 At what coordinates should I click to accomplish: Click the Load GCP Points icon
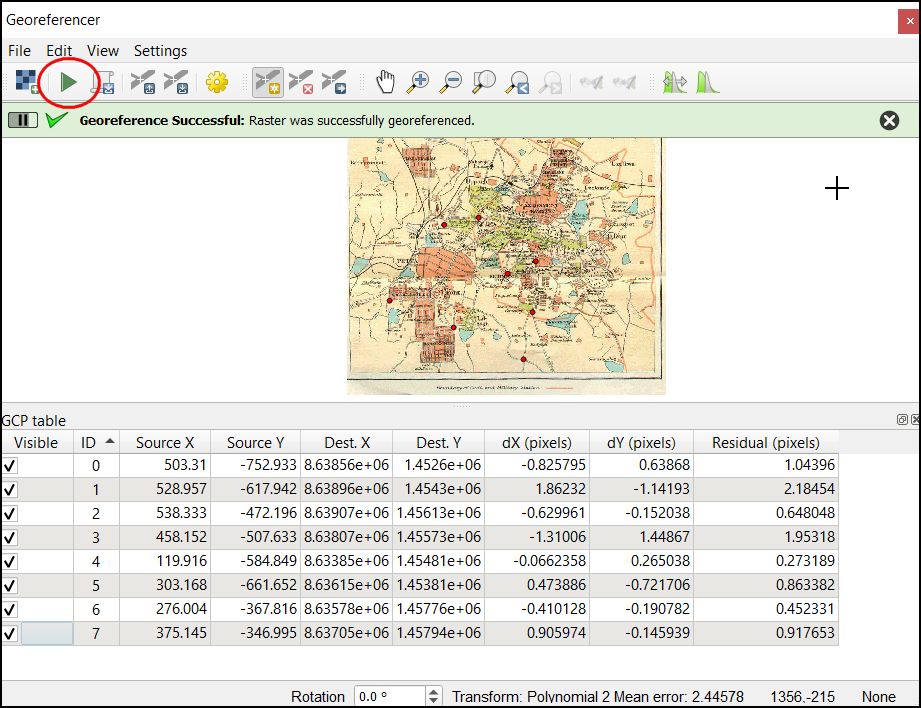[143, 82]
